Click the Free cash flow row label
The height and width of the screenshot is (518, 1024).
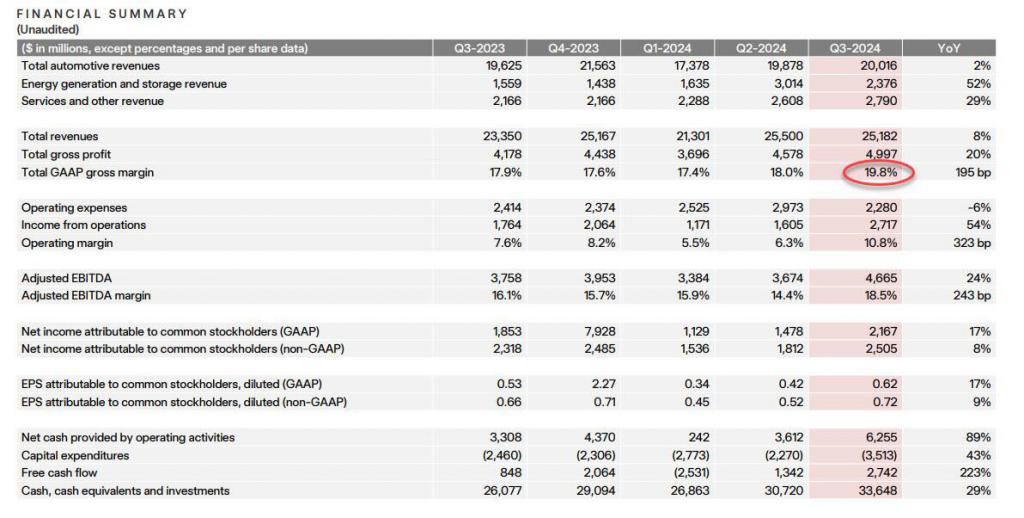[x=59, y=473]
